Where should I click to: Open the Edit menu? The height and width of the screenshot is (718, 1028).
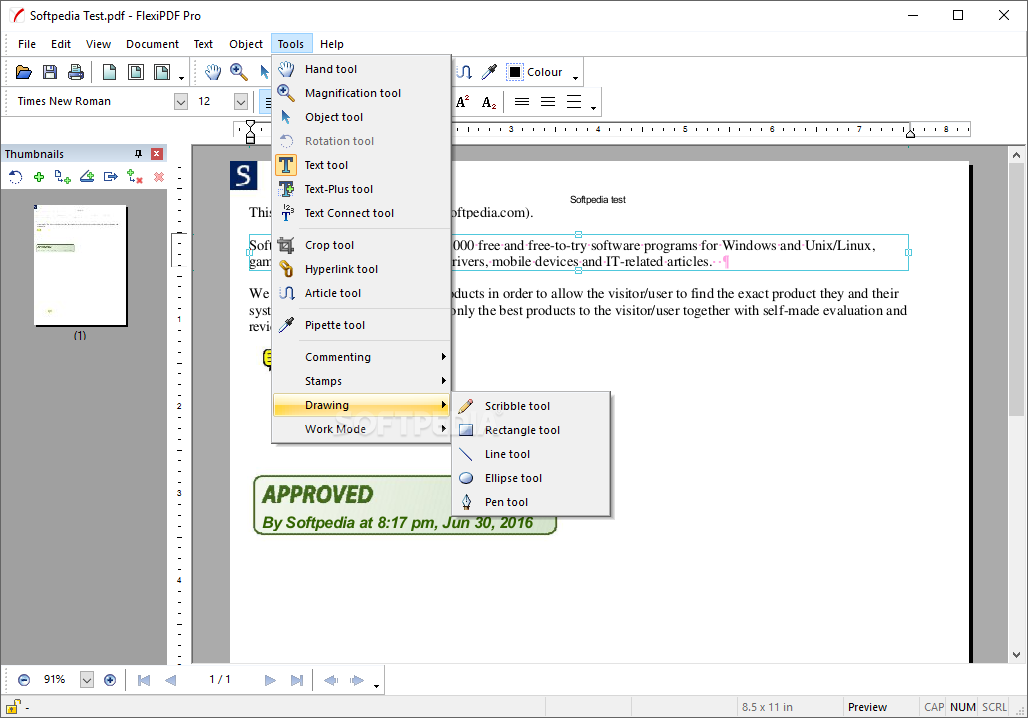coord(61,44)
